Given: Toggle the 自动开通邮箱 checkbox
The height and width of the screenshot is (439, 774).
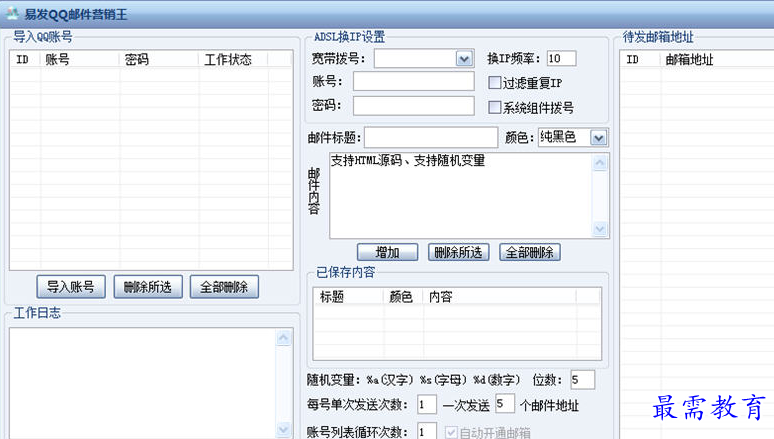Looking at the screenshot, I should click(451, 433).
